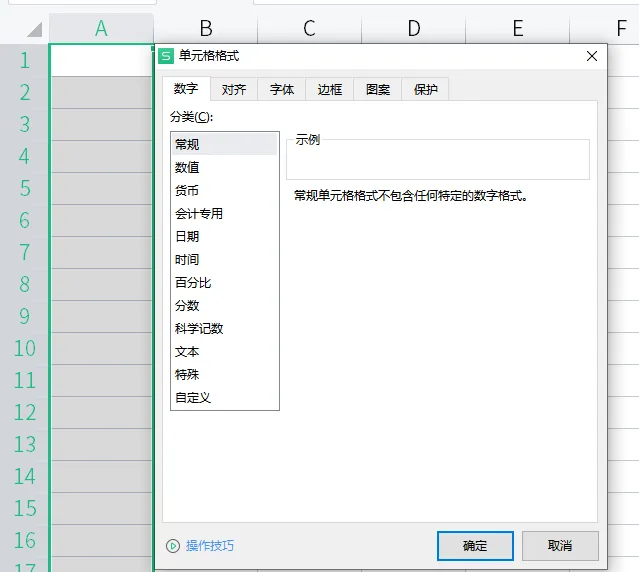639x572 pixels.
Task: Click cell A14 in the spreadsheet
Action: click(101, 476)
